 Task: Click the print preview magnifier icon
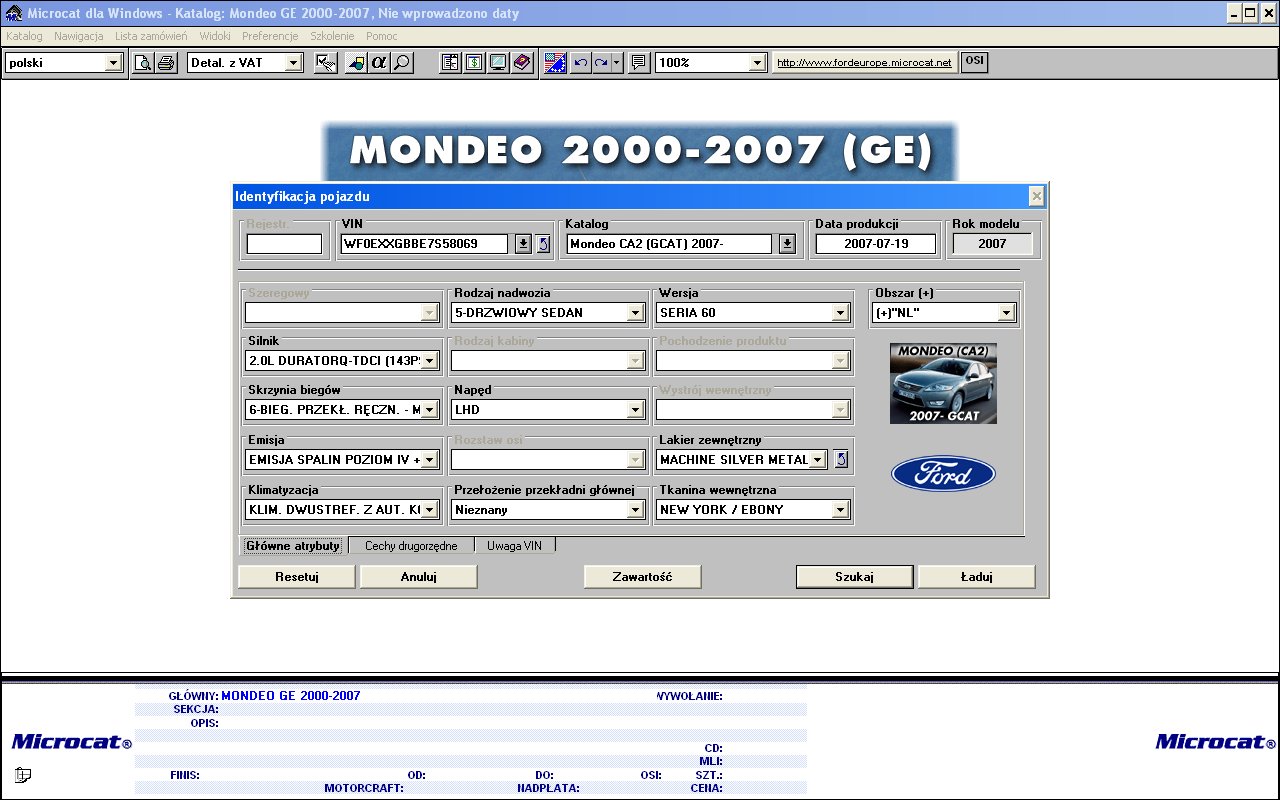144,63
